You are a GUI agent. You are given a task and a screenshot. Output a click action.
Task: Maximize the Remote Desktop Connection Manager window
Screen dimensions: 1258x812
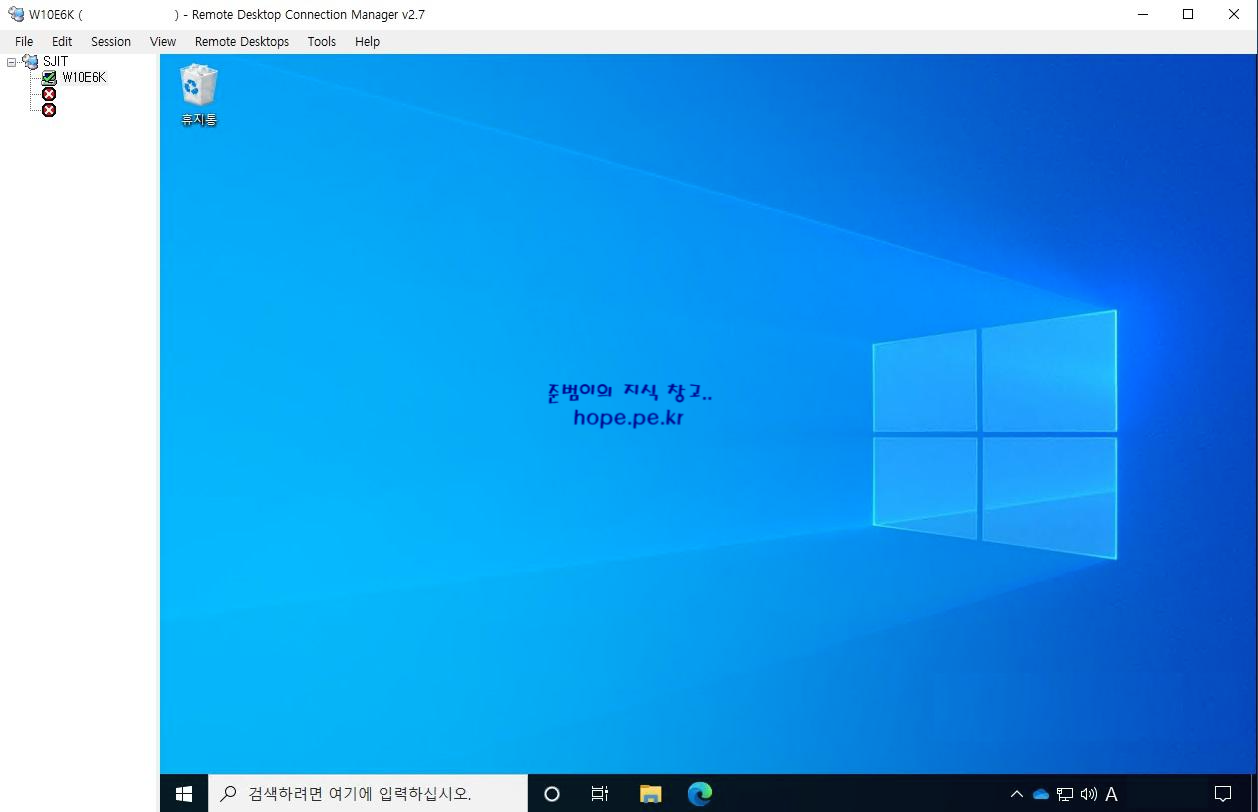coord(1188,15)
